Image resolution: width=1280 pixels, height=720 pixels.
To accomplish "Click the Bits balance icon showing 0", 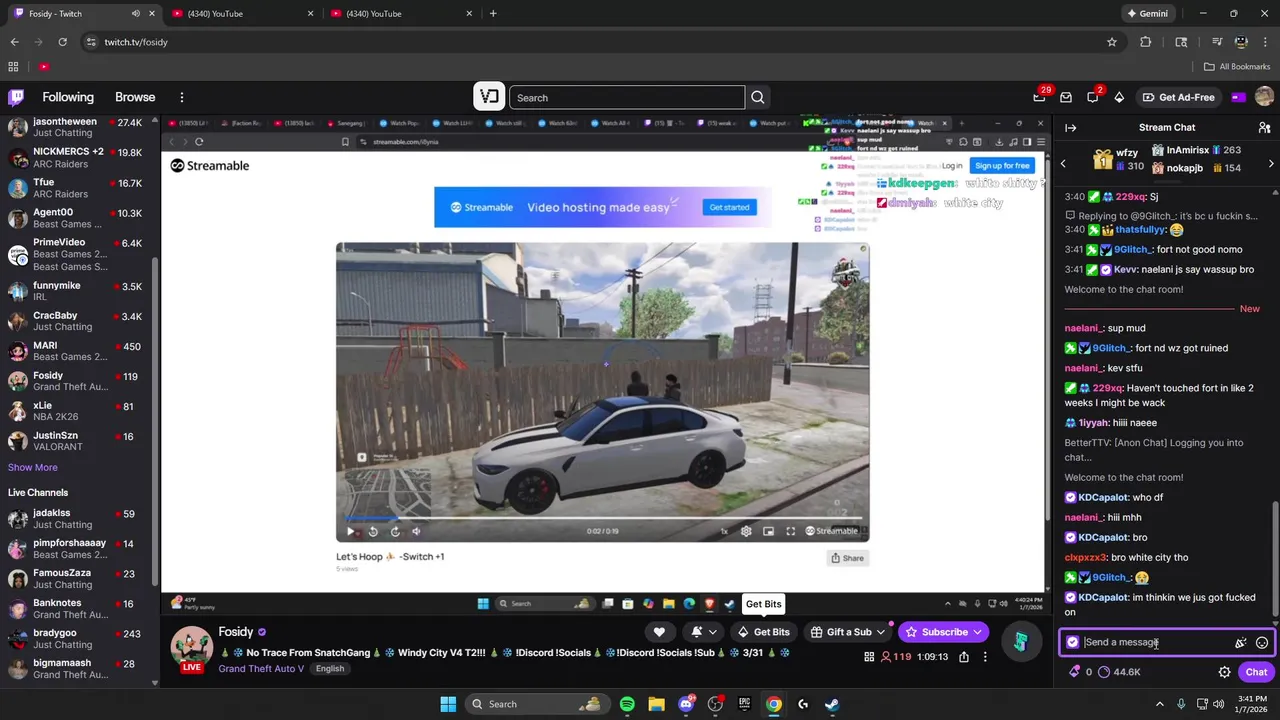I will [x=1074, y=672].
